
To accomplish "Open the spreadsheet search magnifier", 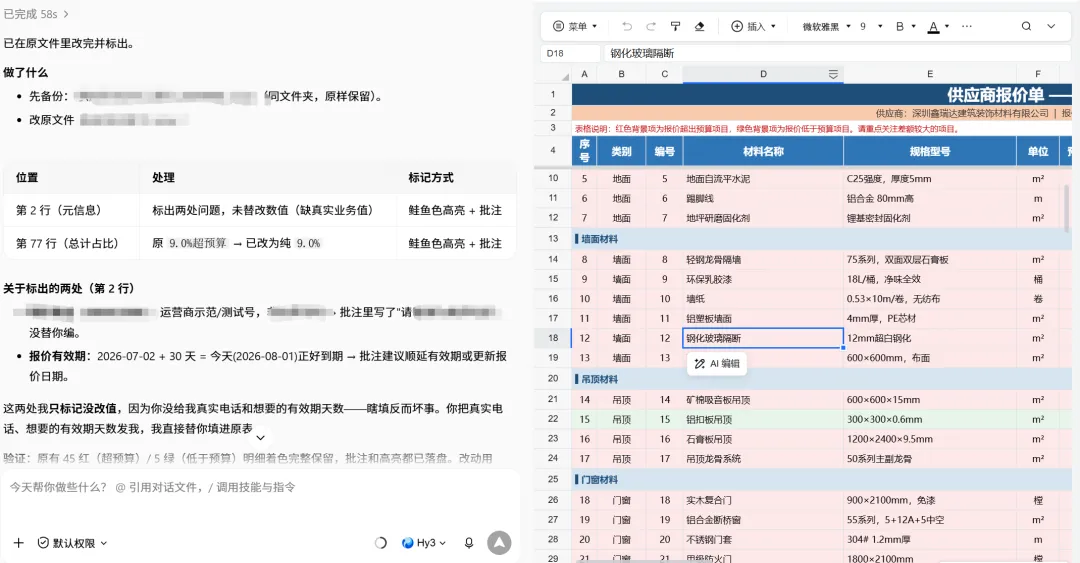I will pyautogui.click(x=1026, y=26).
